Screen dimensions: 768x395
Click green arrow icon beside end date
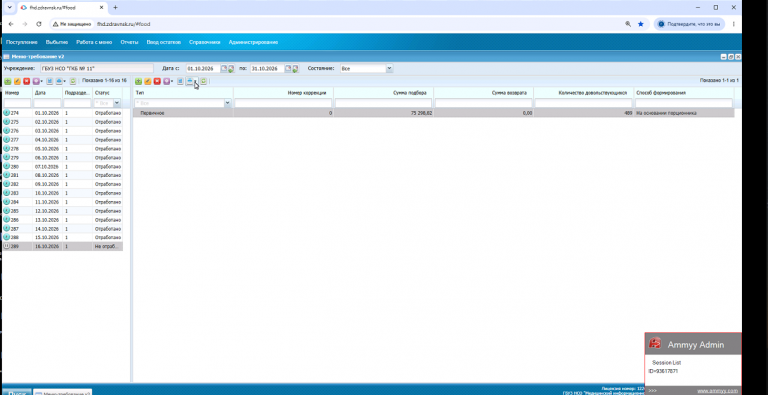tap(295, 69)
